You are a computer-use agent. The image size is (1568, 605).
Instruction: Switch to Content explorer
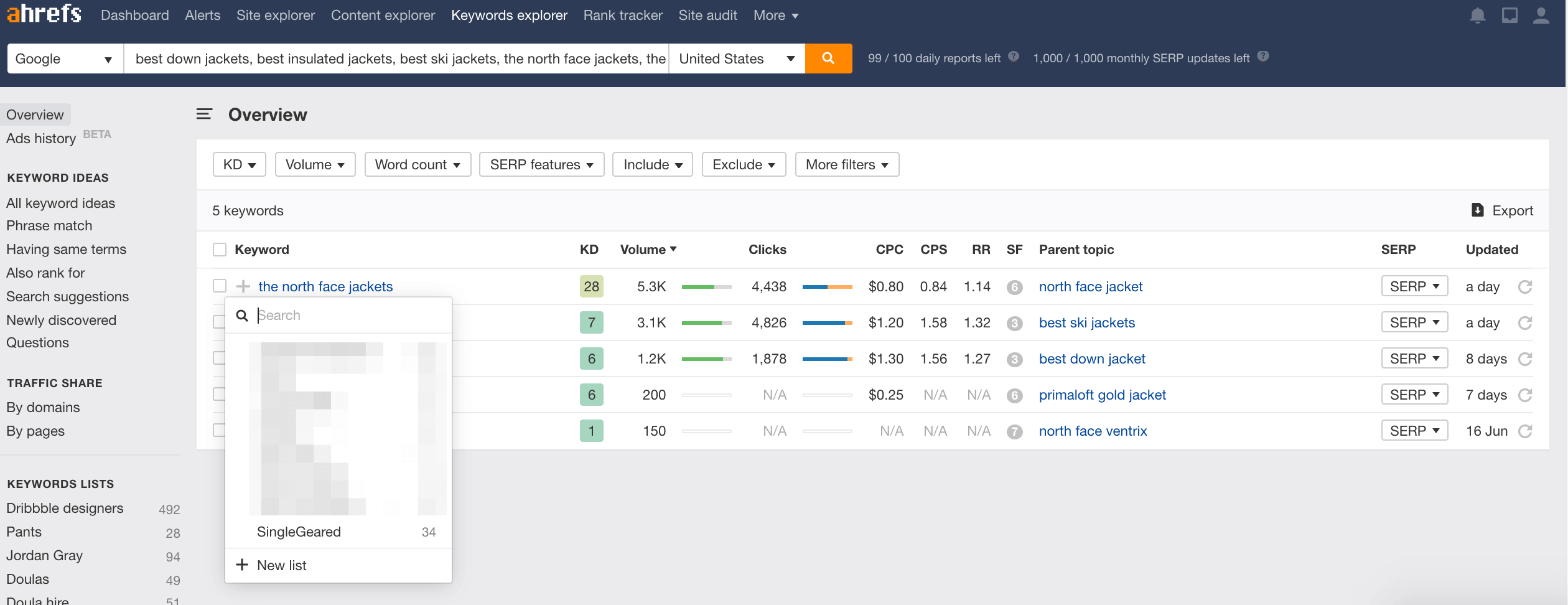(x=383, y=15)
